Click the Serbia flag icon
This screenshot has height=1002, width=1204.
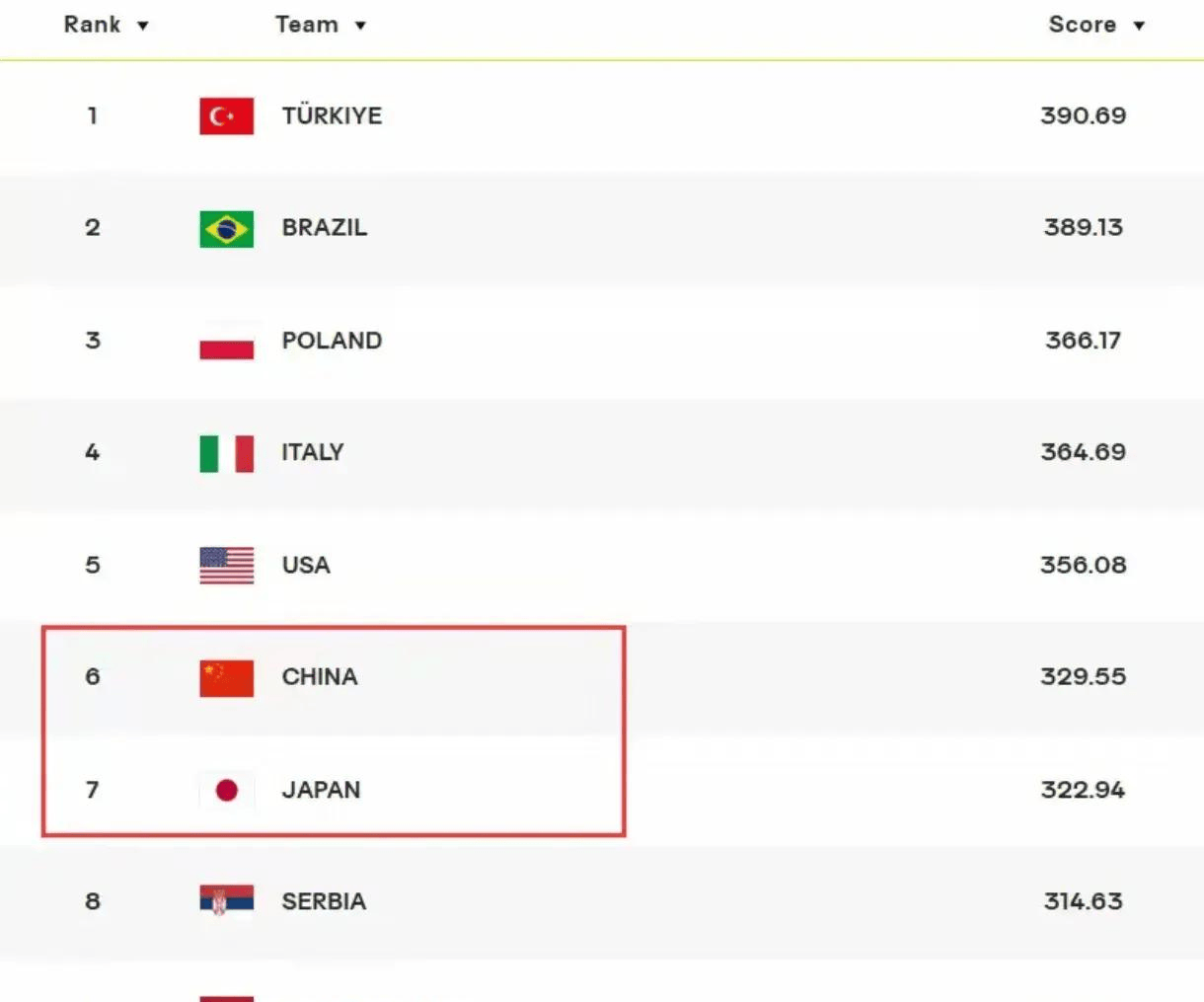point(226,902)
